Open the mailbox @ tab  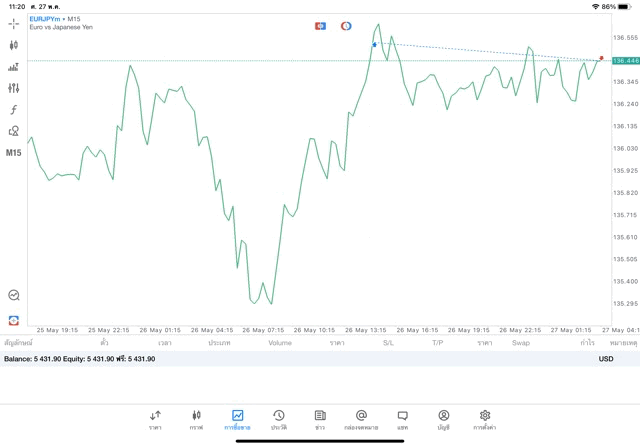click(x=361, y=419)
